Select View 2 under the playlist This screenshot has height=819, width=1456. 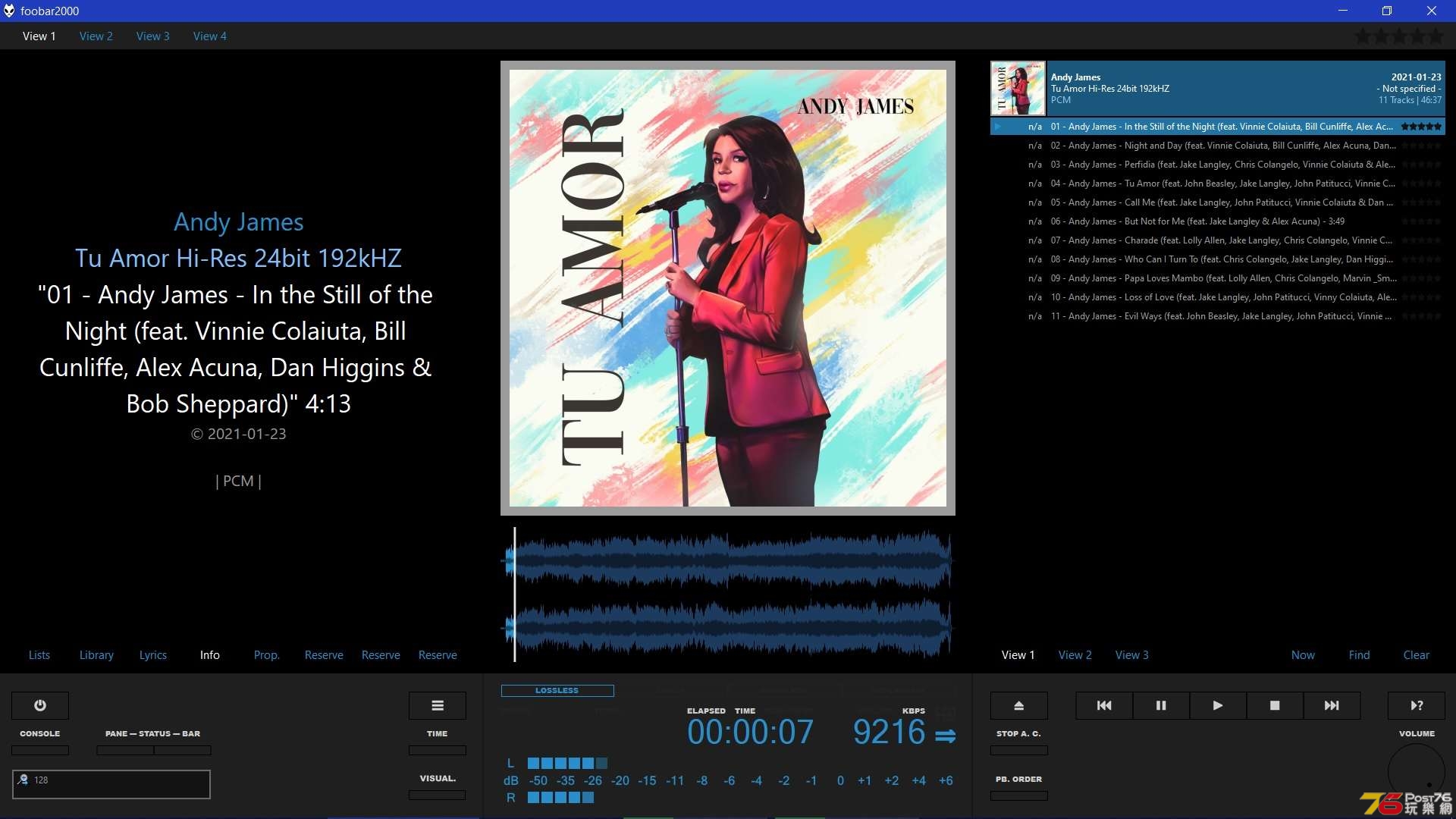click(x=1075, y=654)
